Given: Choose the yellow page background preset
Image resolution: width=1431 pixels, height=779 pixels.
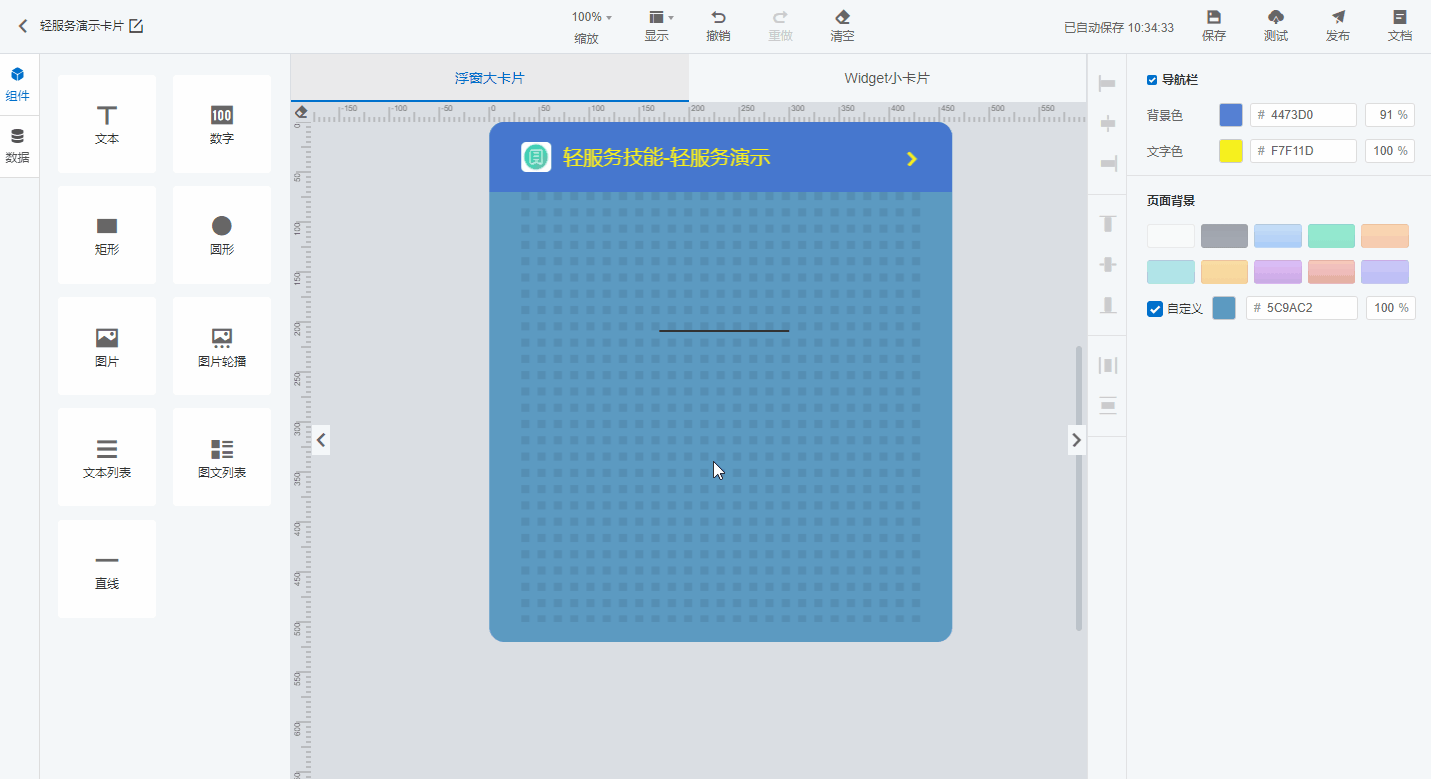Looking at the screenshot, I should (1224, 272).
